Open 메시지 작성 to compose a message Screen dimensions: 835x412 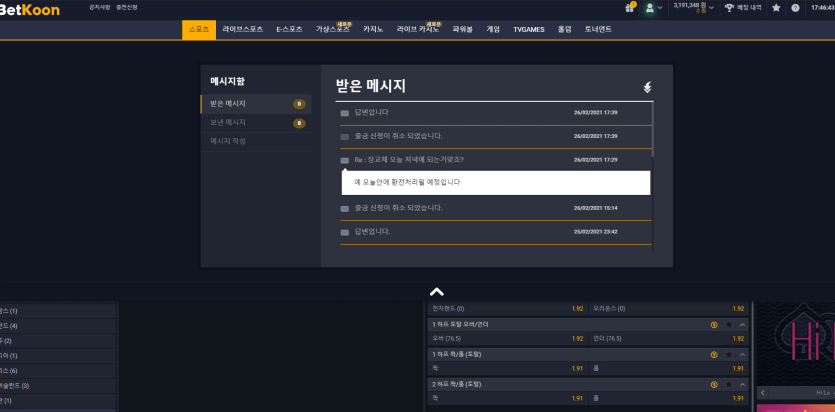tap(256, 142)
